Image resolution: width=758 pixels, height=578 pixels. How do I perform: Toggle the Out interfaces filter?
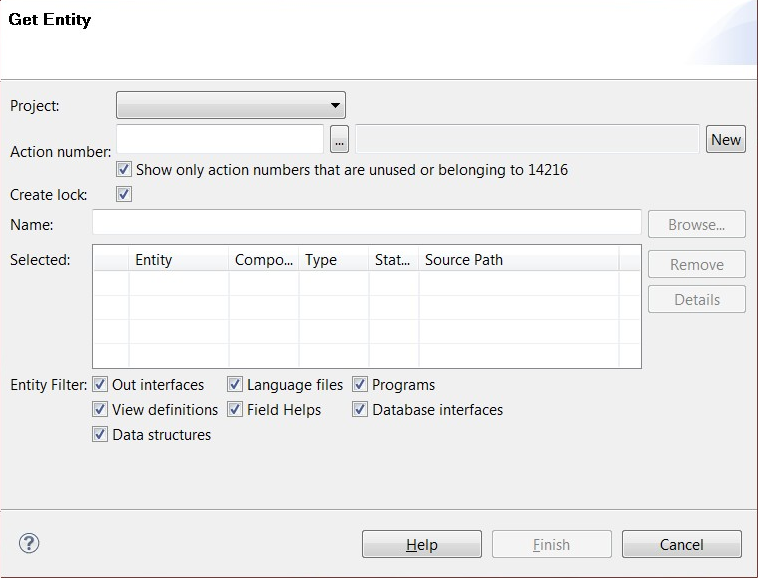pos(100,385)
